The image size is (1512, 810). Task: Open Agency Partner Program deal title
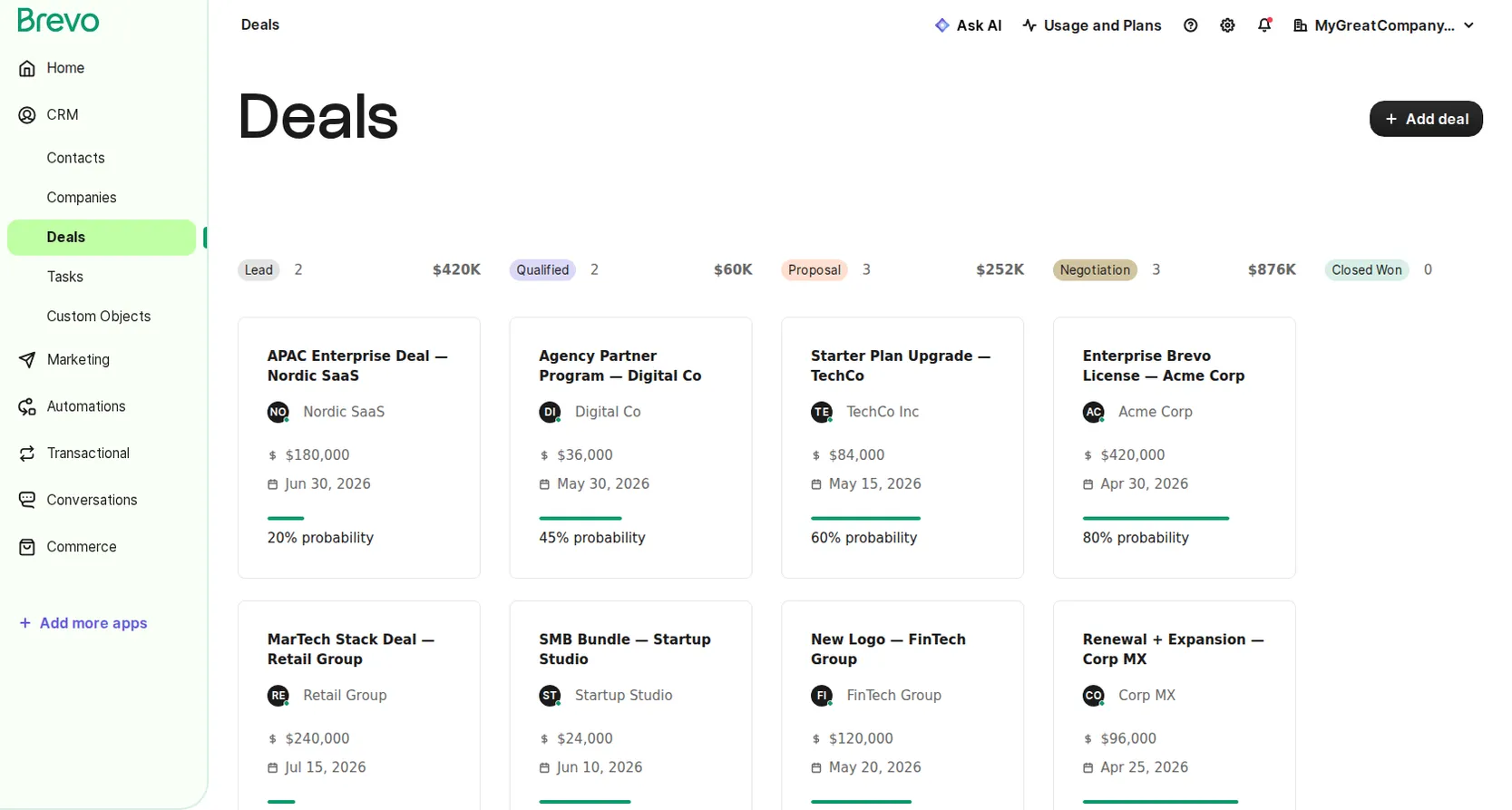pyautogui.click(x=620, y=366)
